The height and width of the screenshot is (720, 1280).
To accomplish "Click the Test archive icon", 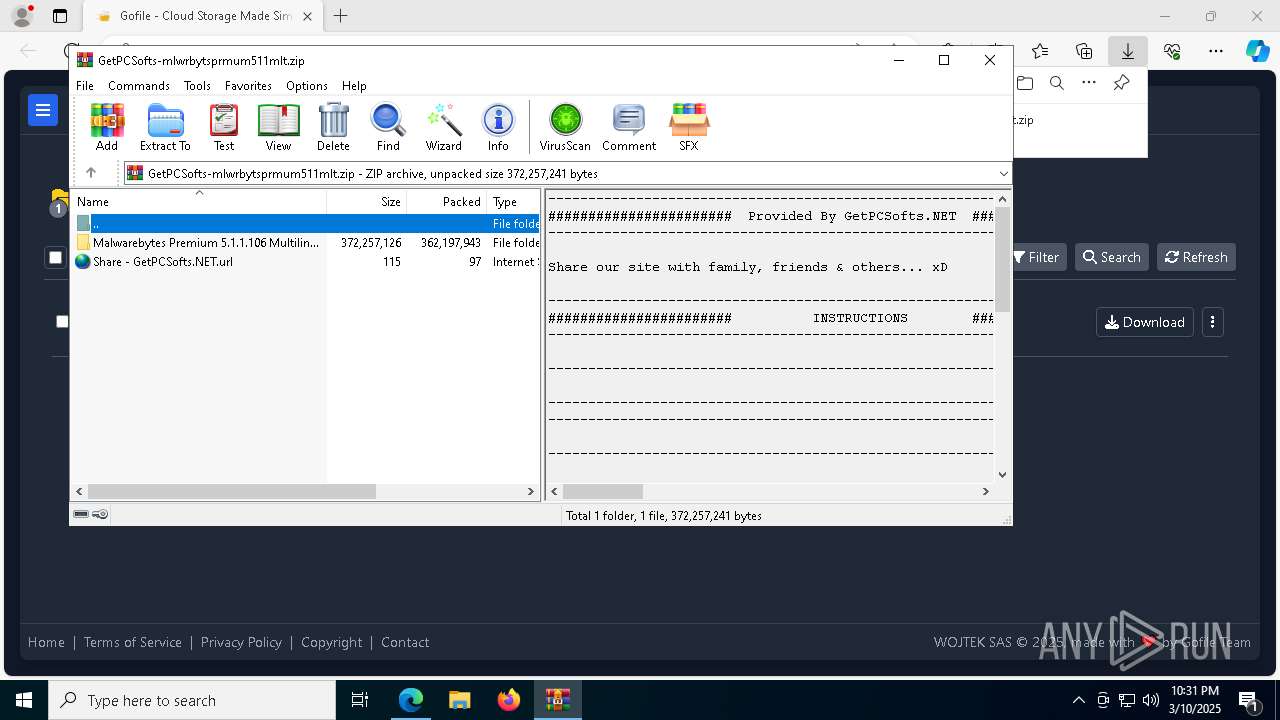I will pyautogui.click(x=224, y=128).
